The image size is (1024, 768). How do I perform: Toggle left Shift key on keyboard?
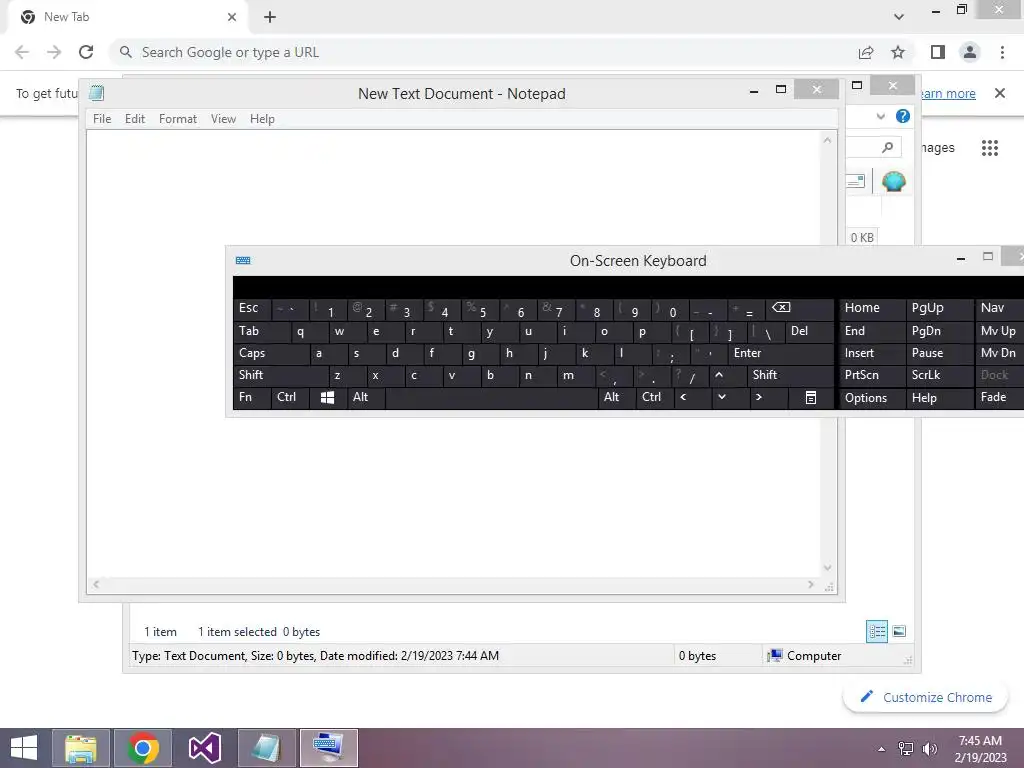click(x=281, y=375)
